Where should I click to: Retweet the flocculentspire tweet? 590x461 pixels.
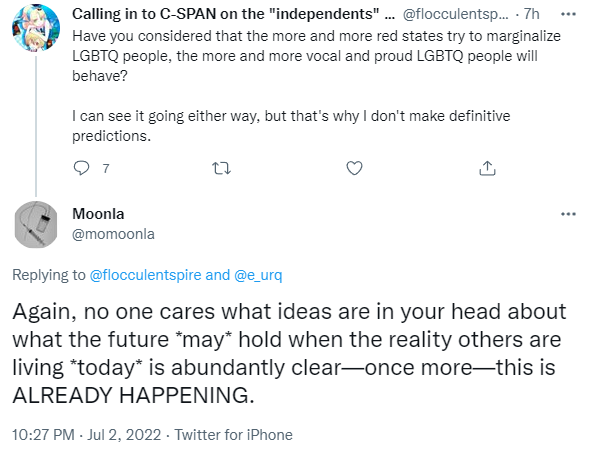tap(222, 168)
